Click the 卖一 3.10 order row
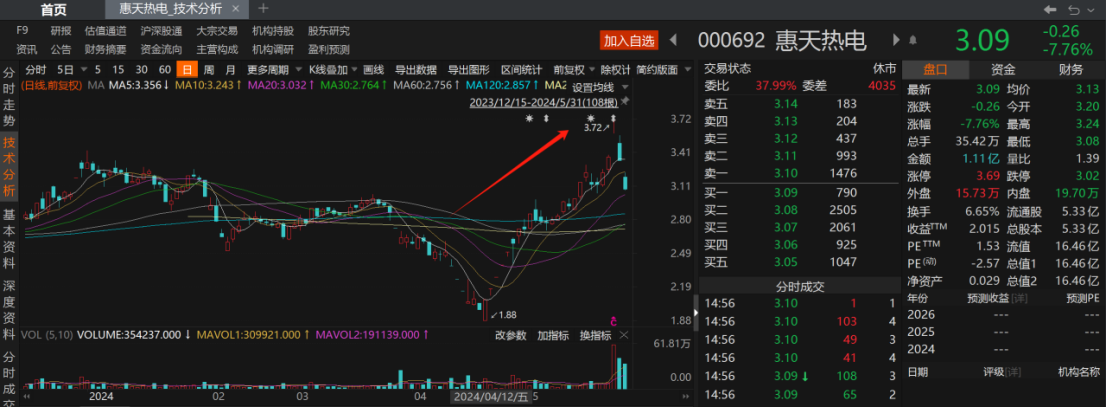The width and height of the screenshot is (1107, 407). tap(798, 173)
